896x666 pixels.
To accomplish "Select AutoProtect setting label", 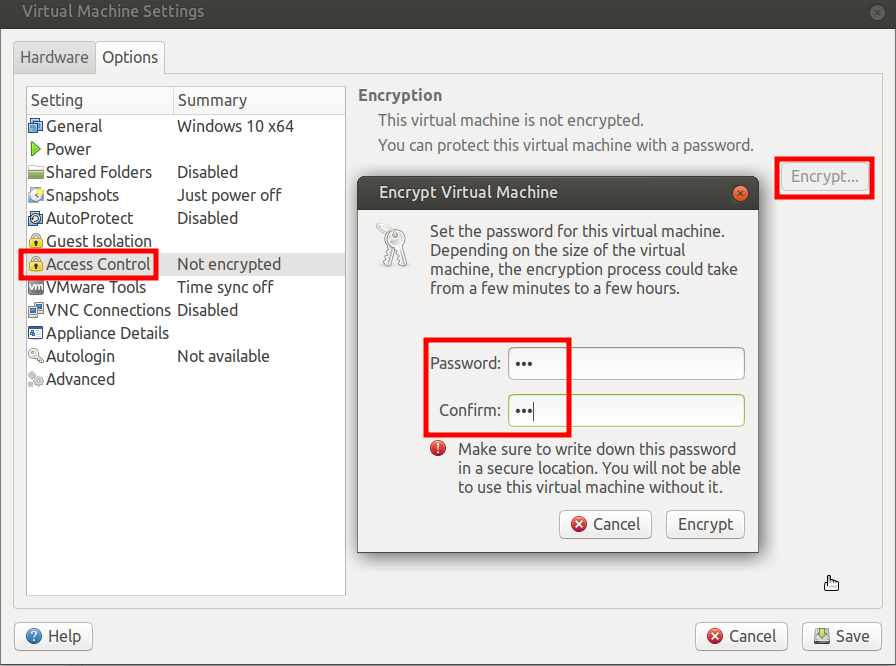I will tap(90, 218).
